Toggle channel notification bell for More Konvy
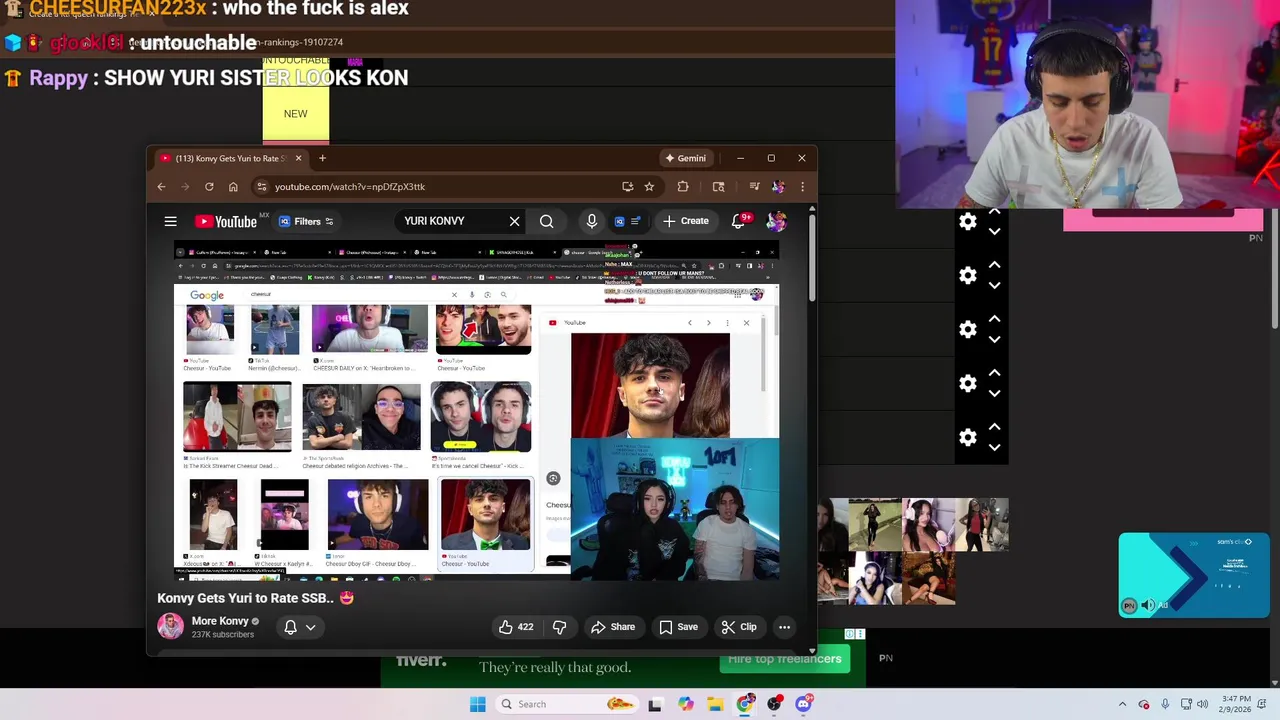Viewport: 1280px width, 720px height. point(290,627)
